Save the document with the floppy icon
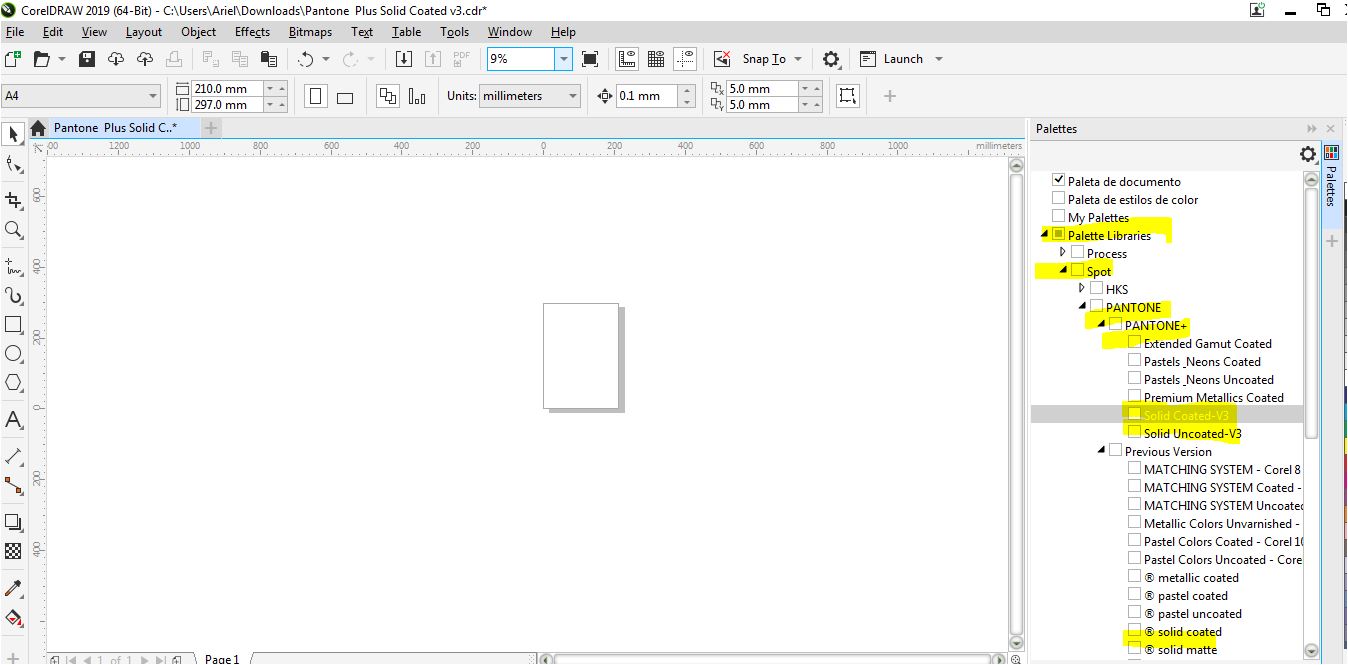Image resolution: width=1348 pixels, height=665 pixels. 87,59
